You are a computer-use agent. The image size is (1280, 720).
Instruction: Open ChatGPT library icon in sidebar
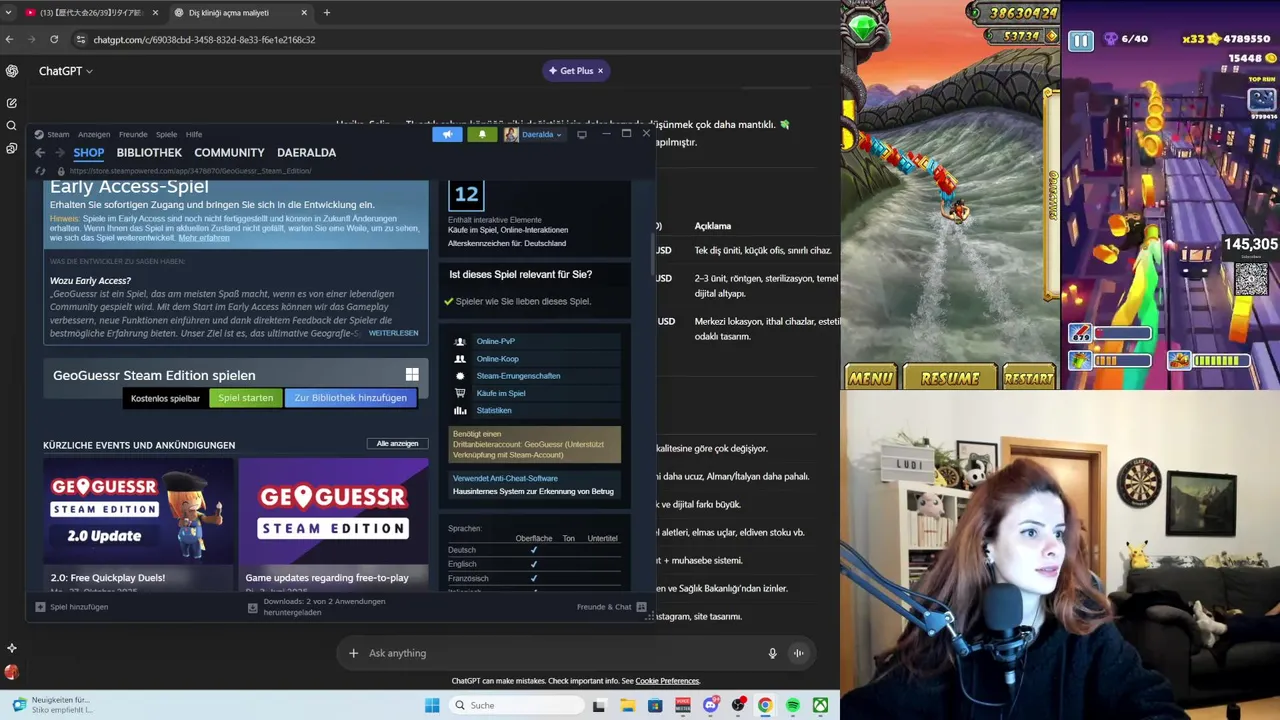(12, 148)
